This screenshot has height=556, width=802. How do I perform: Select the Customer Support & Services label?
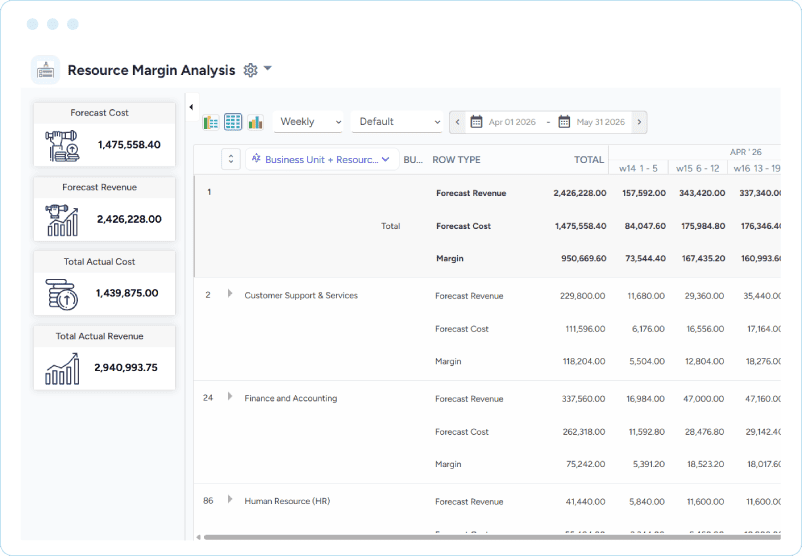[301, 295]
